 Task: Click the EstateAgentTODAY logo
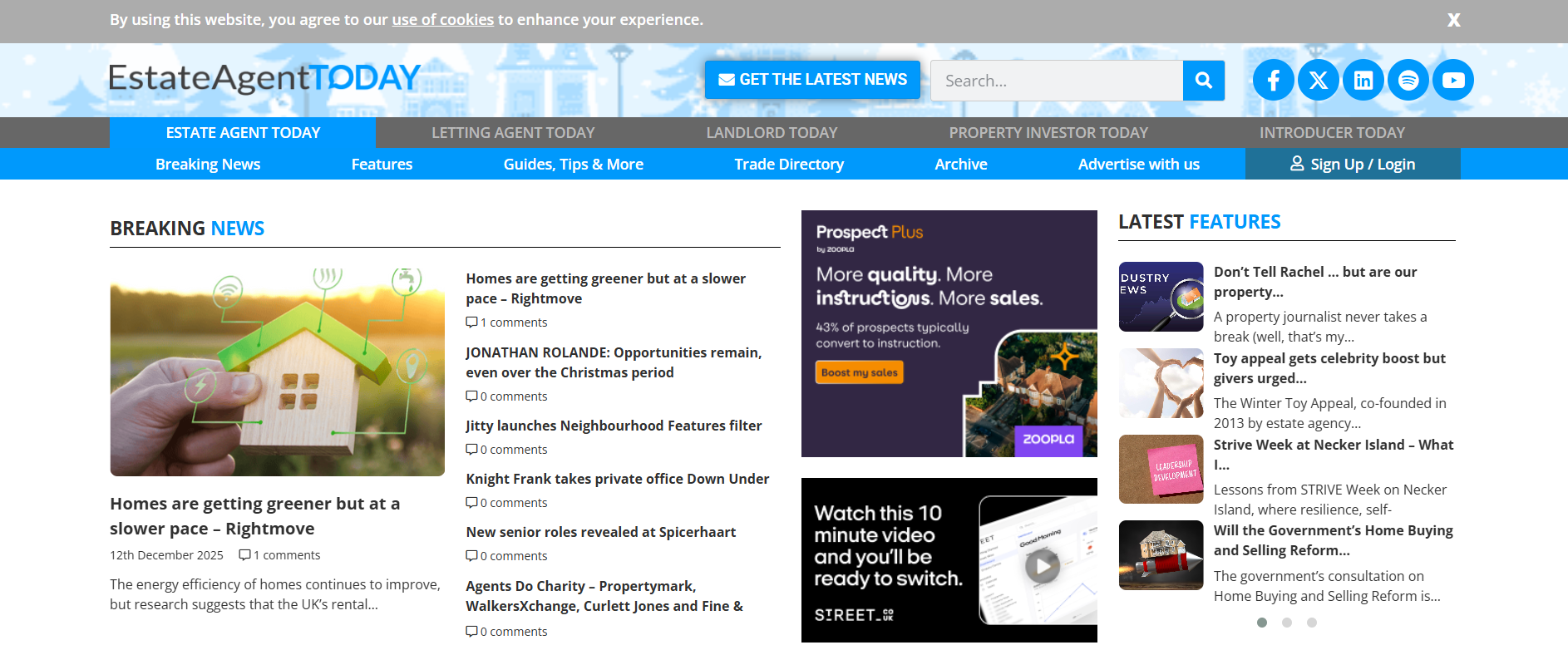coord(264,78)
